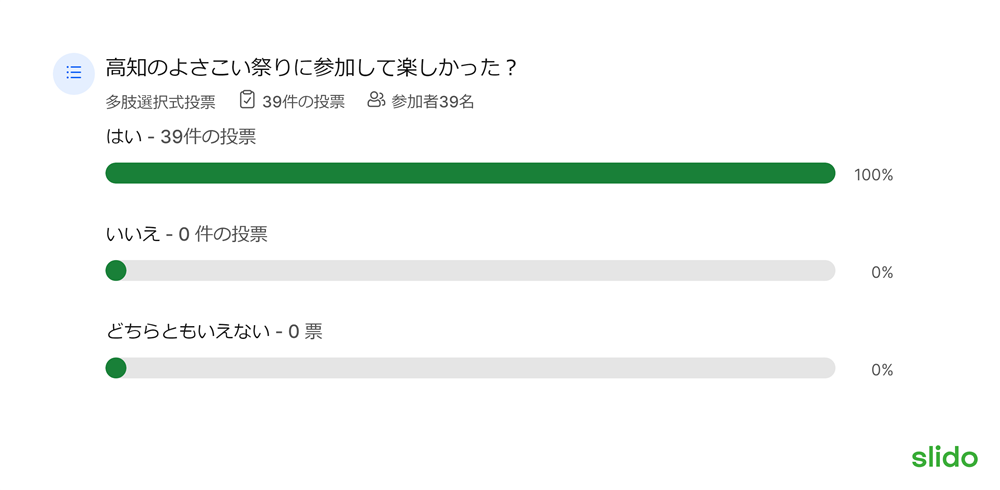Click the 多肢選択式投票 label
The height and width of the screenshot is (490, 1000).
coord(160,102)
